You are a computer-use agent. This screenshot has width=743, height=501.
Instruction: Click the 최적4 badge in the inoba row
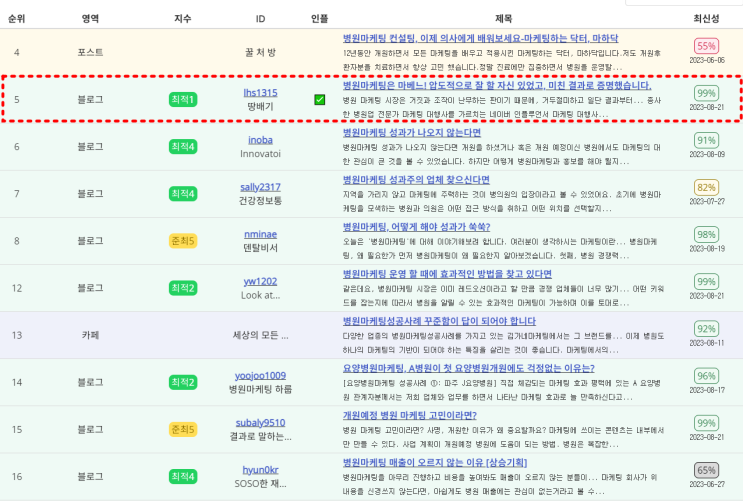pos(183,146)
